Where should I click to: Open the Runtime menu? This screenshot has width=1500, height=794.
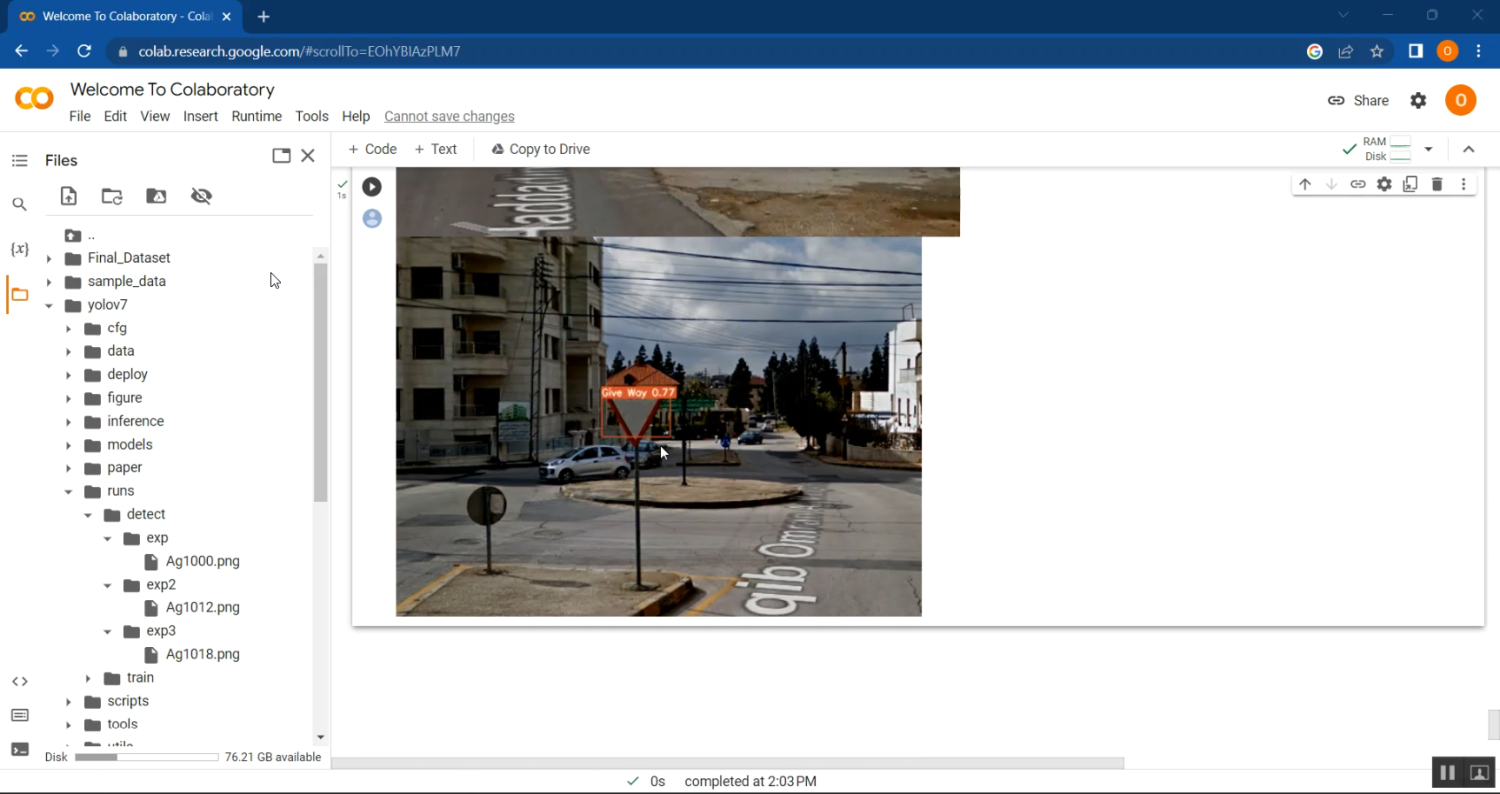[256, 116]
